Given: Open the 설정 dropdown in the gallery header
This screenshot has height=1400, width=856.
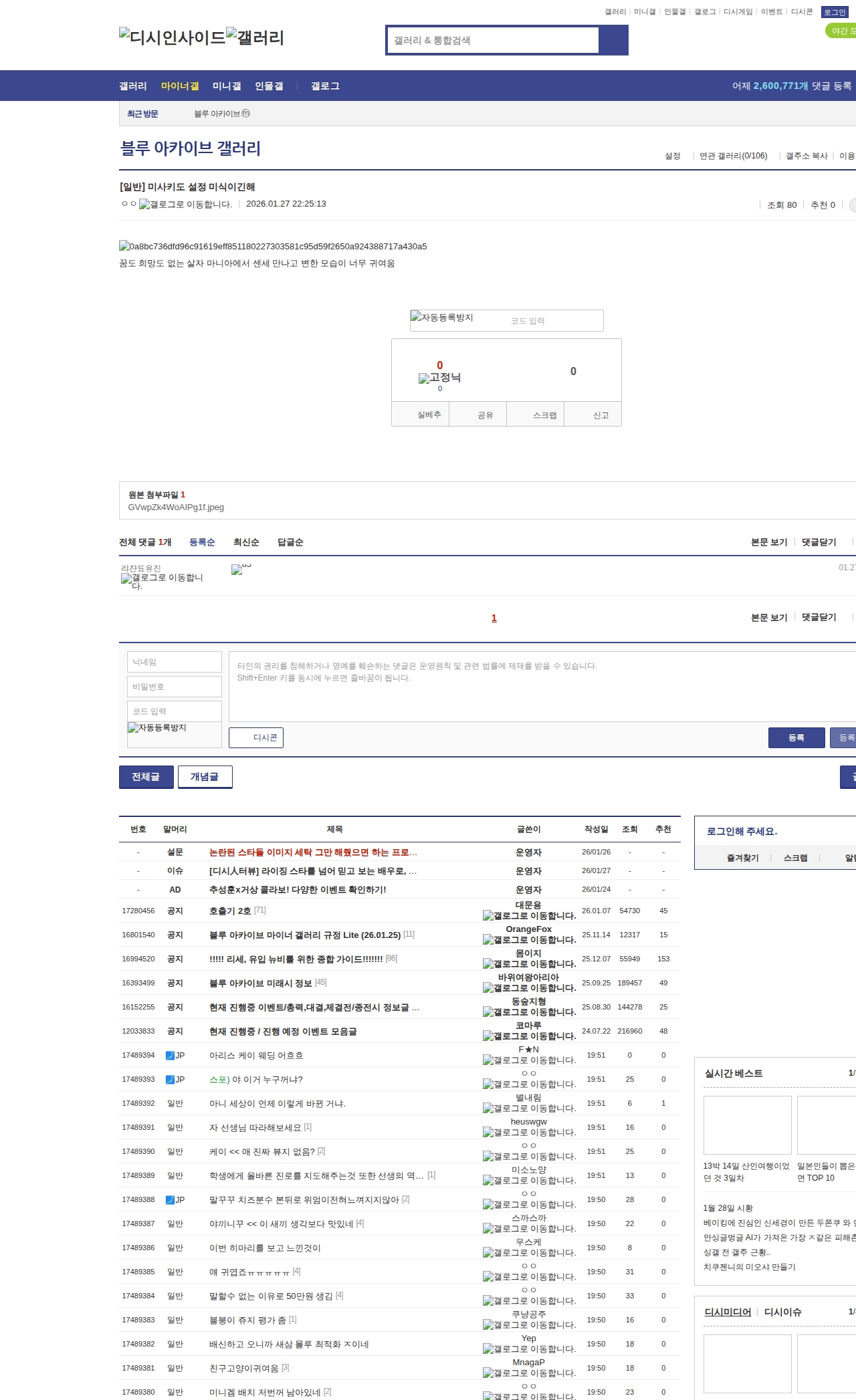Looking at the screenshot, I should click(672, 156).
